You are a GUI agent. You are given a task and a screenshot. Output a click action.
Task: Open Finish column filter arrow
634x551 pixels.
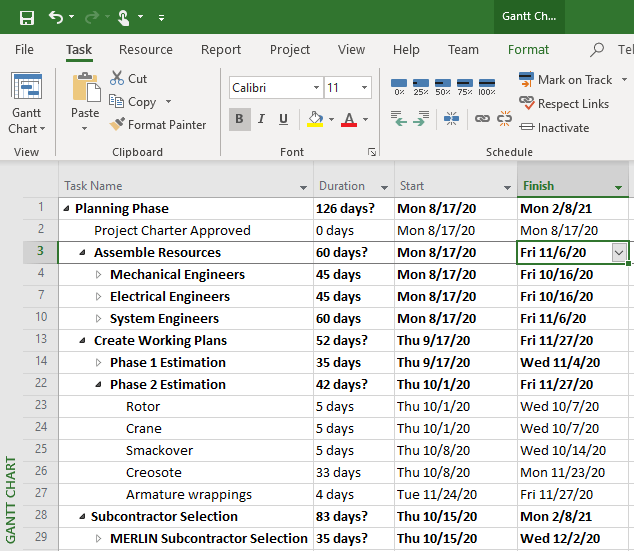pyautogui.click(x=618, y=187)
